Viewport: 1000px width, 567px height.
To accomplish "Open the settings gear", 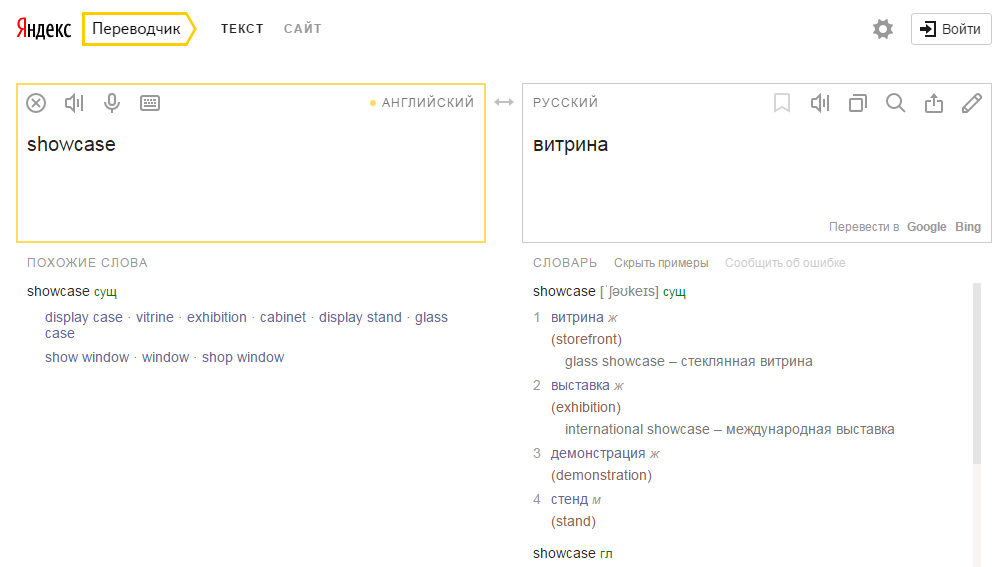I will pos(882,29).
